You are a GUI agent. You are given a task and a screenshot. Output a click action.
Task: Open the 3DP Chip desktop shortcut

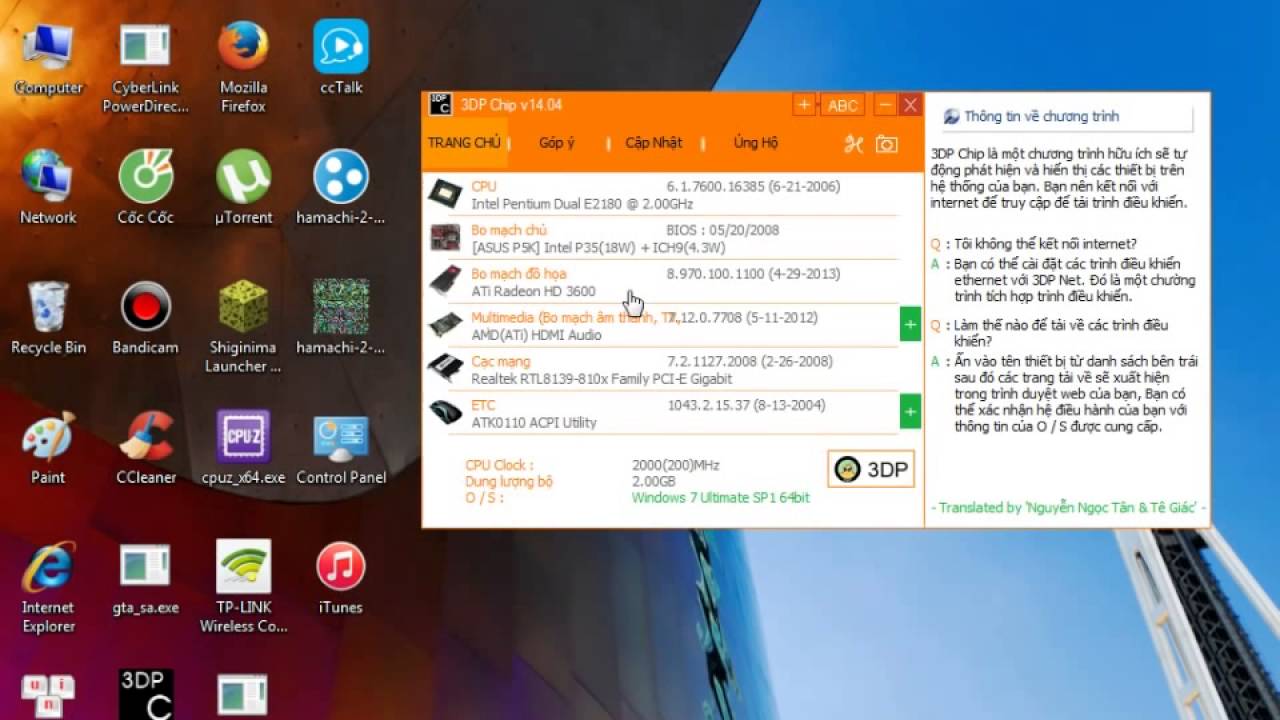tap(146, 695)
